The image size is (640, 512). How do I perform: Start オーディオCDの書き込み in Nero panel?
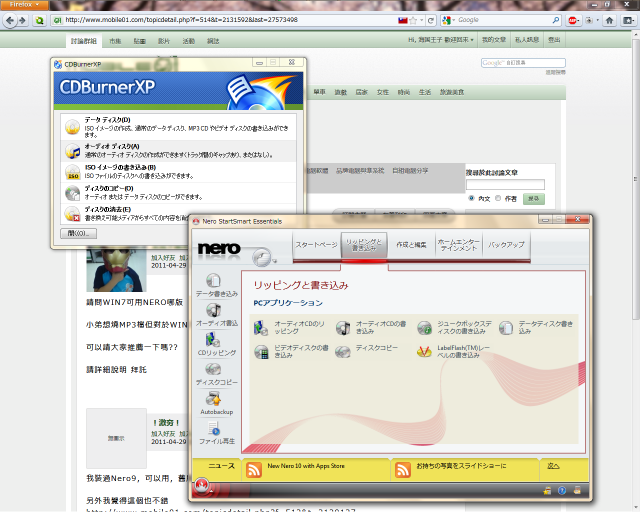point(371,327)
